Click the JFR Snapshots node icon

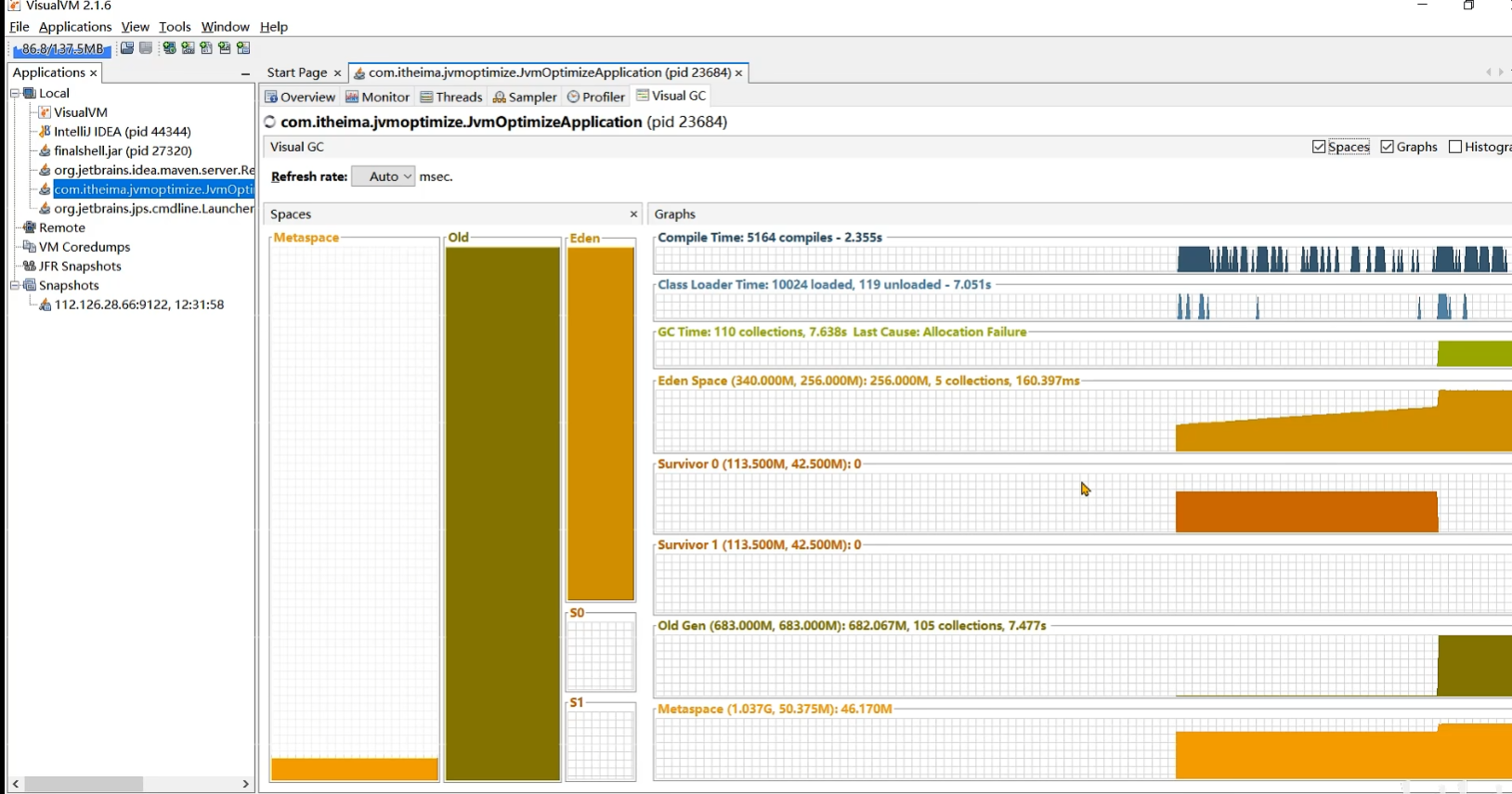pos(30,266)
